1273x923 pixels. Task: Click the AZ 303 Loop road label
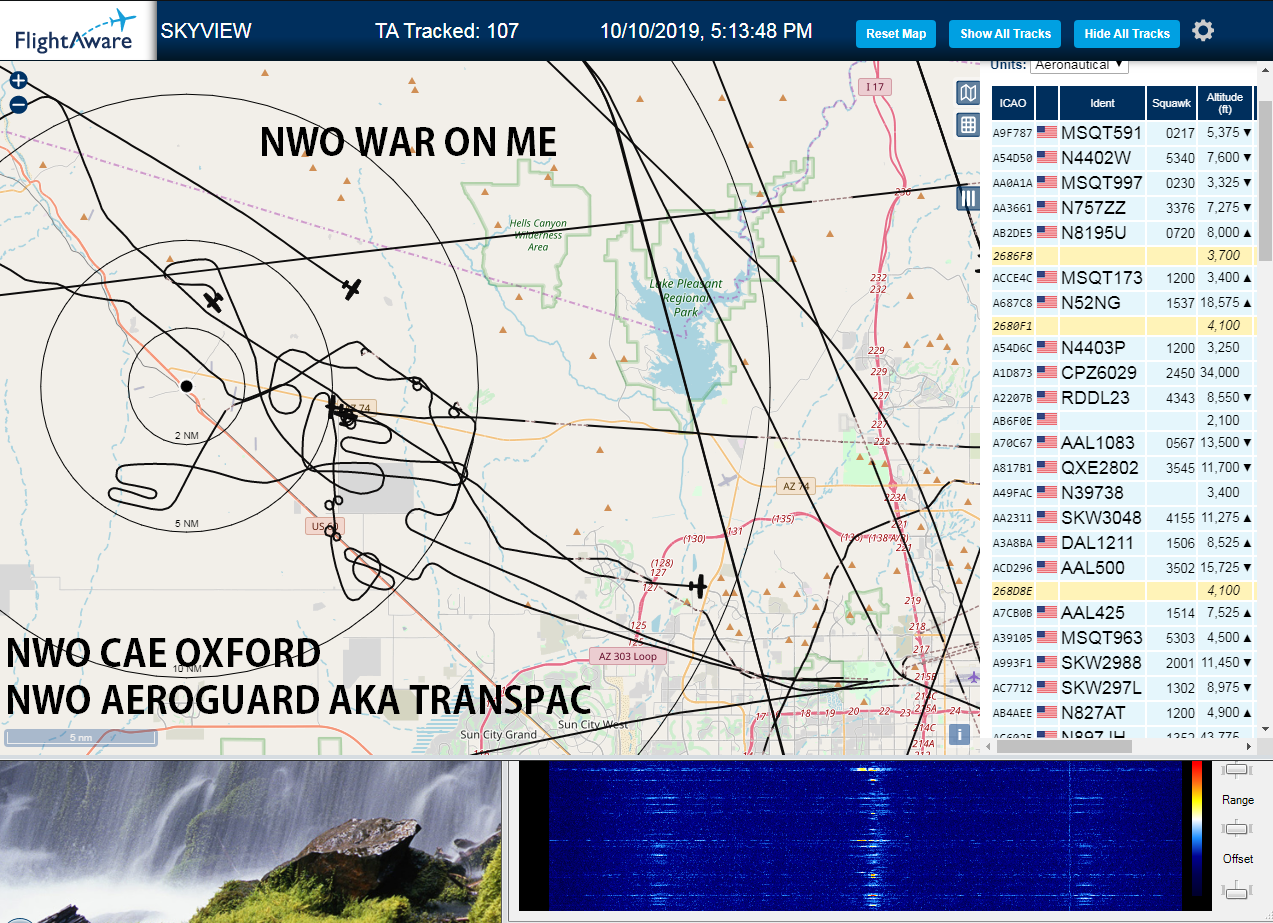628,657
